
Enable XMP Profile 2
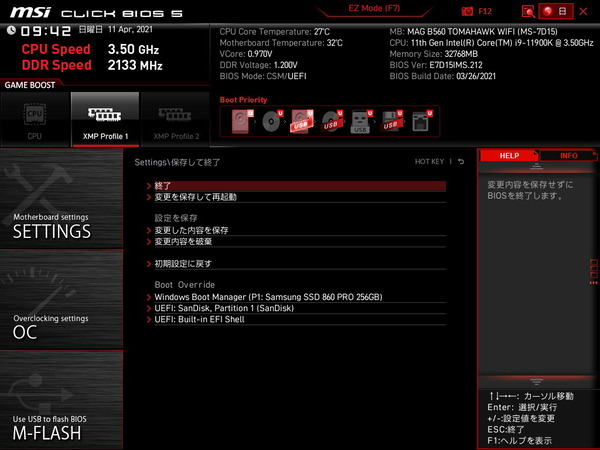(x=175, y=119)
